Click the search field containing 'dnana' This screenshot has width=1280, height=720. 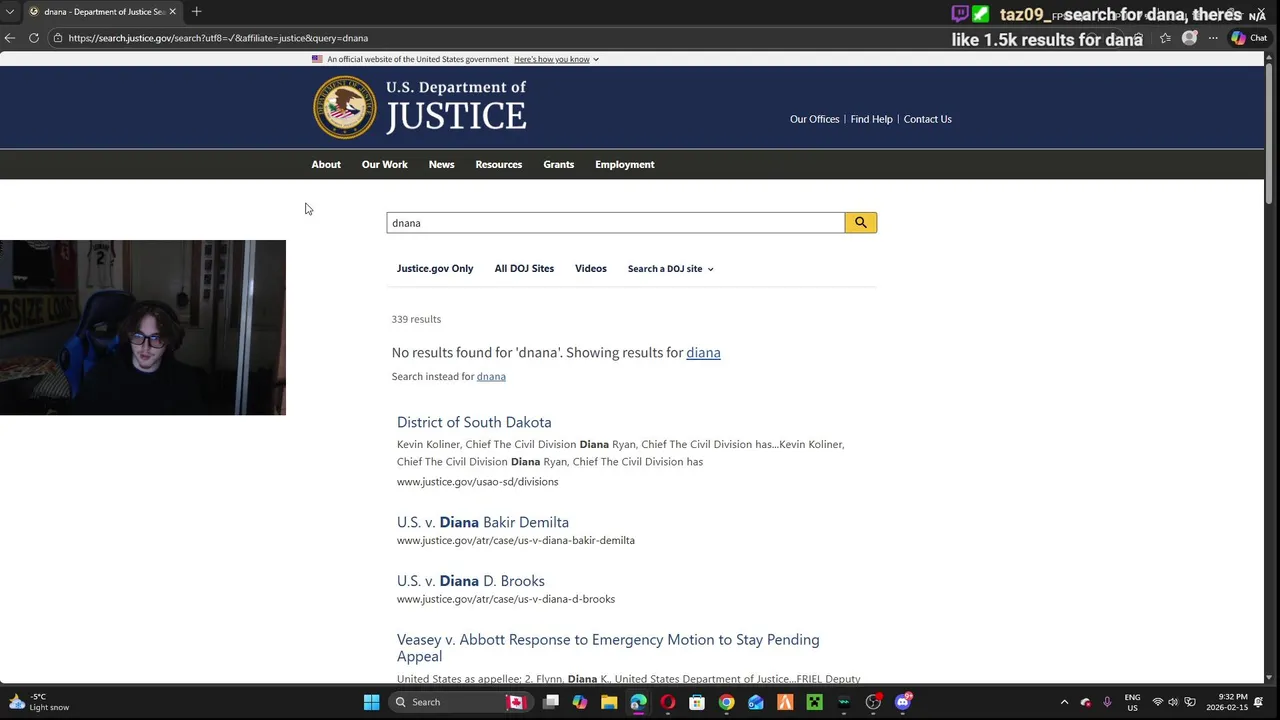tap(615, 223)
